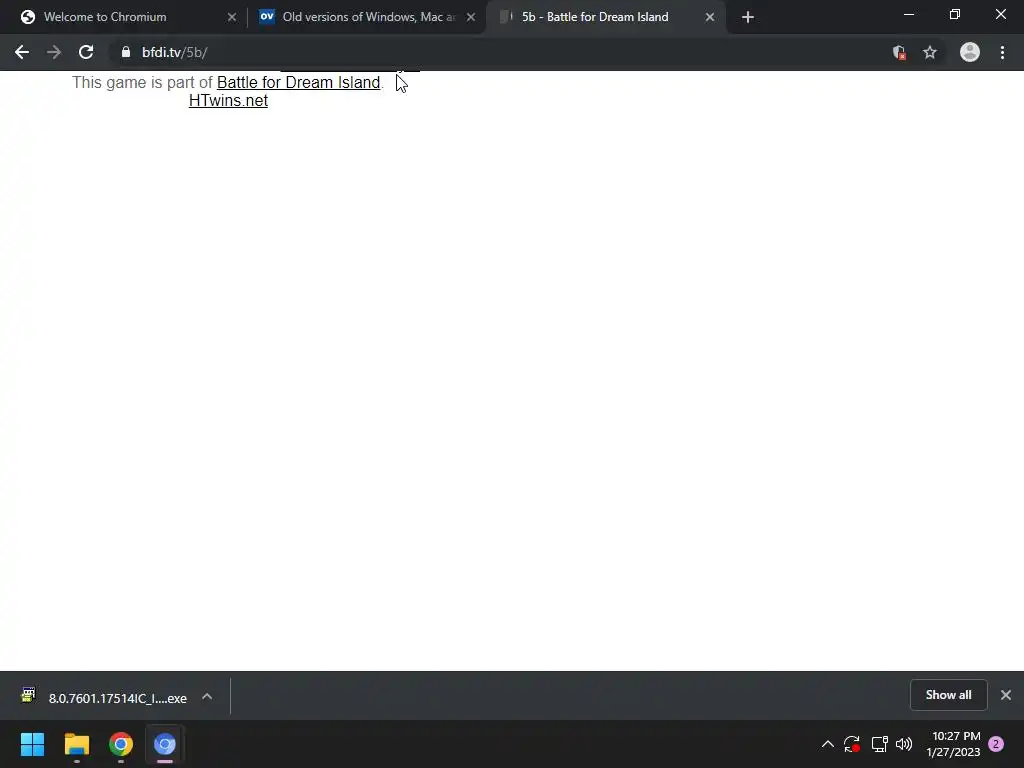
Task: Open the Chromium three-dot menu
Action: tap(1002, 52)
